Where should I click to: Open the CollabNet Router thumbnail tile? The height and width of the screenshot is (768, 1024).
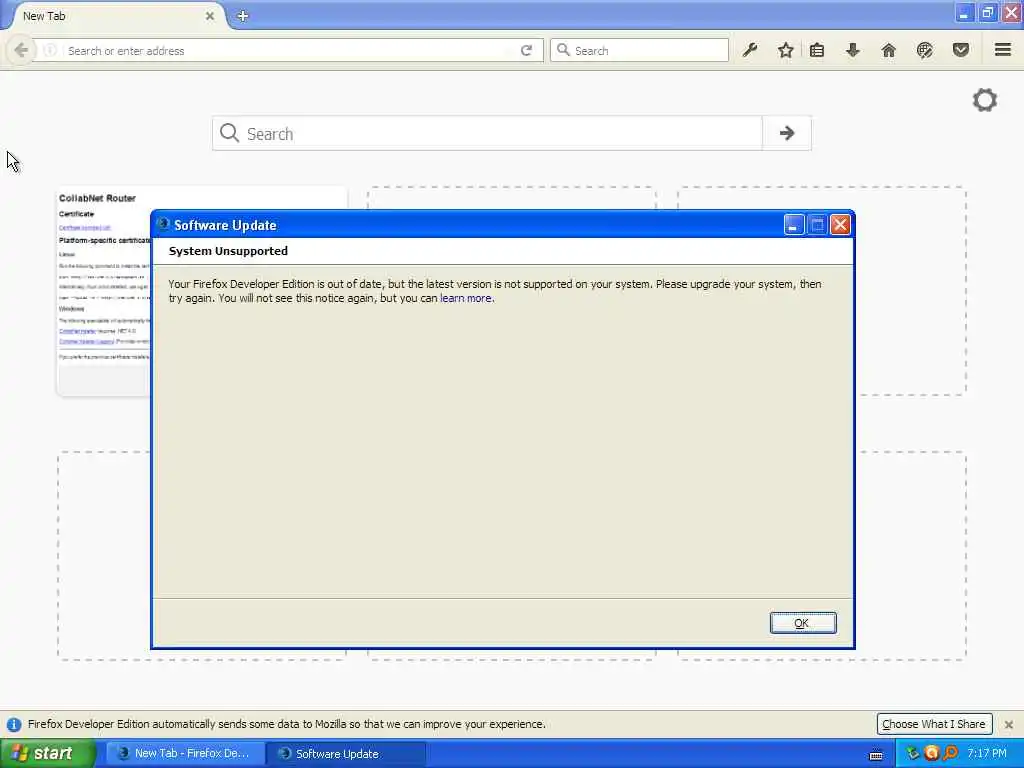coord(104,291)
